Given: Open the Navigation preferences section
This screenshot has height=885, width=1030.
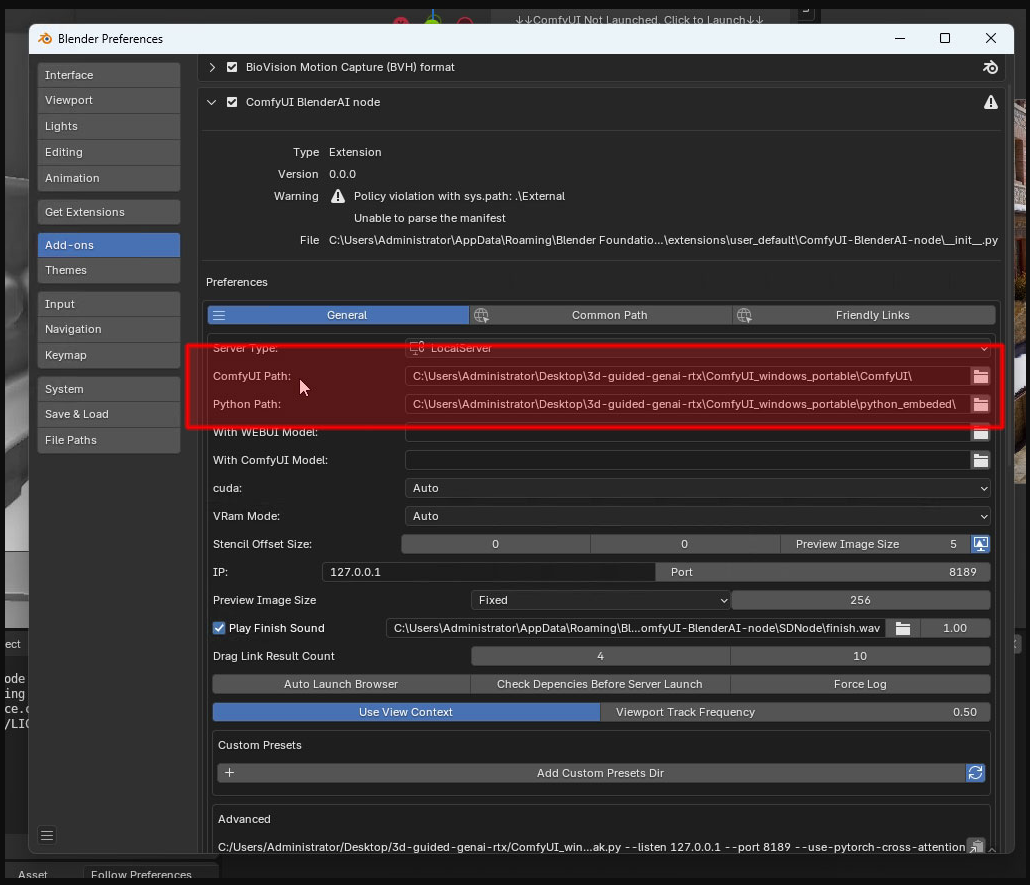Looking at the screenshot, I should (108, 329).
